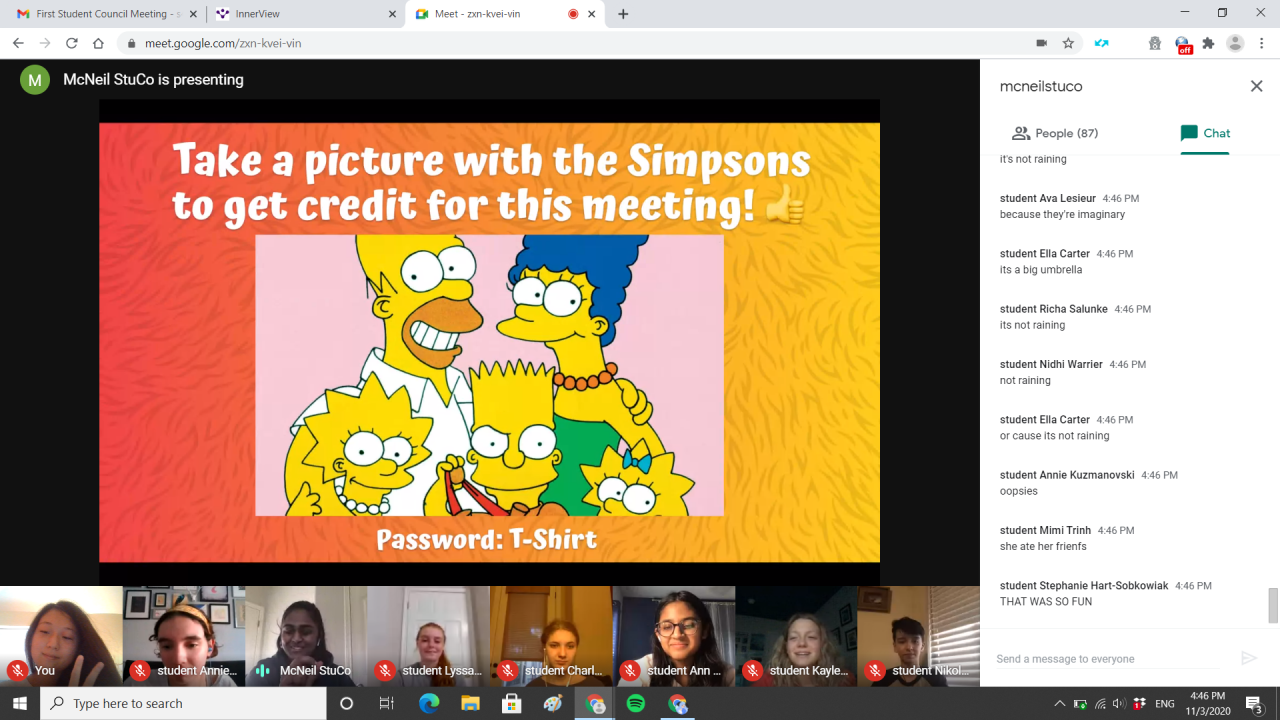Click the Windows taskbar search box
Image resolution: width=1280 pixels, height=720 pixels.
pos(183,704)
